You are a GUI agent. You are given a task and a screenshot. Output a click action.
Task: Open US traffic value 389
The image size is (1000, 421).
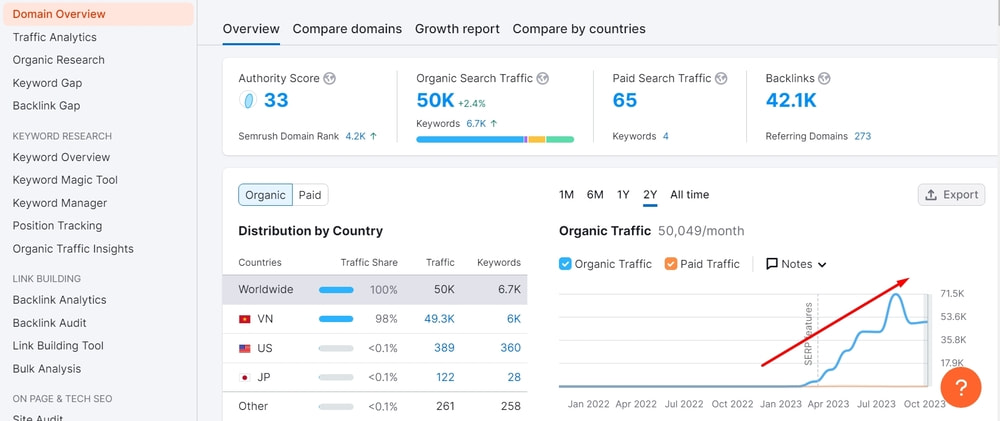[445, 348]
